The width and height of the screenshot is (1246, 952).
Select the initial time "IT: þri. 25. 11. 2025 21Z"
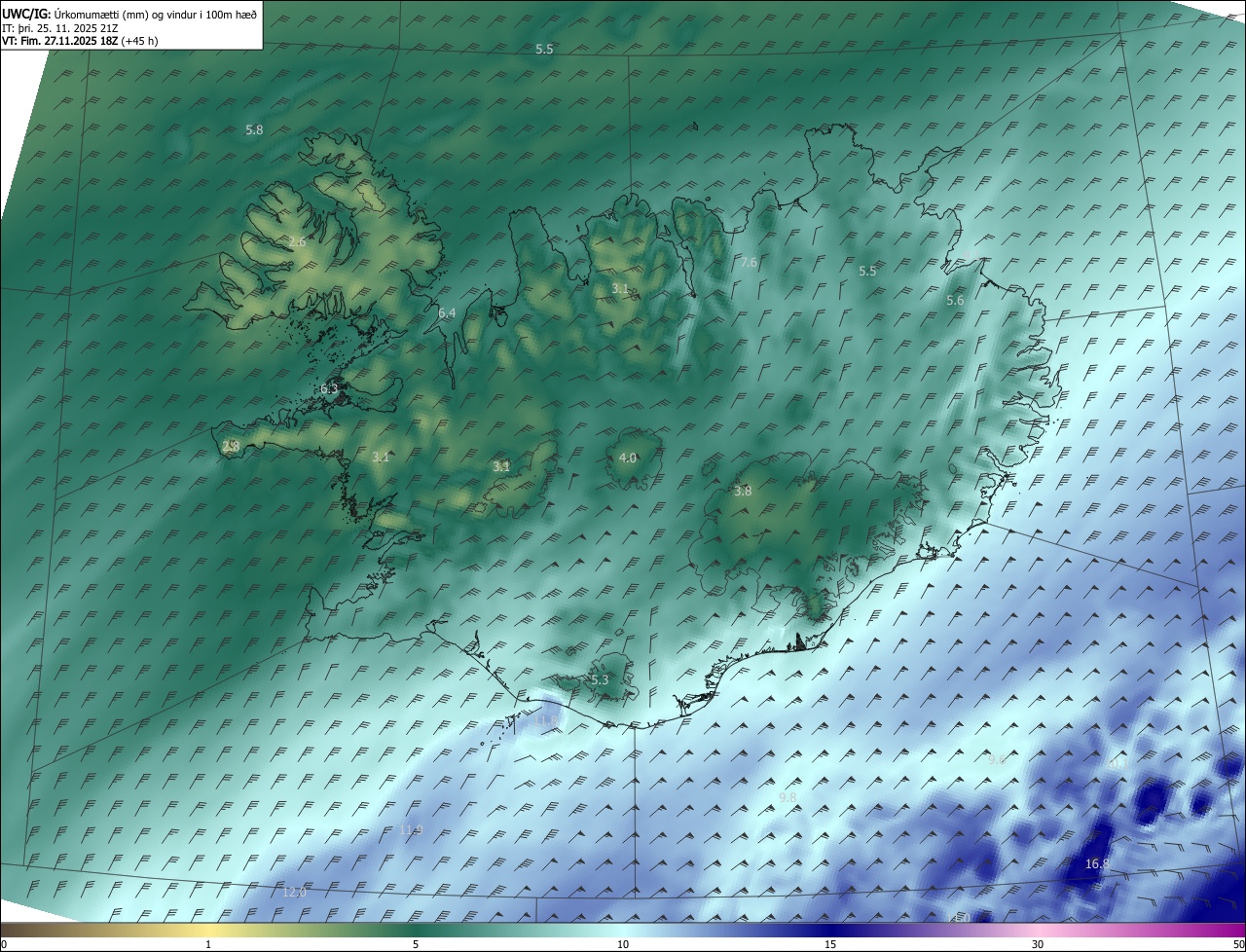click(60, 27)
